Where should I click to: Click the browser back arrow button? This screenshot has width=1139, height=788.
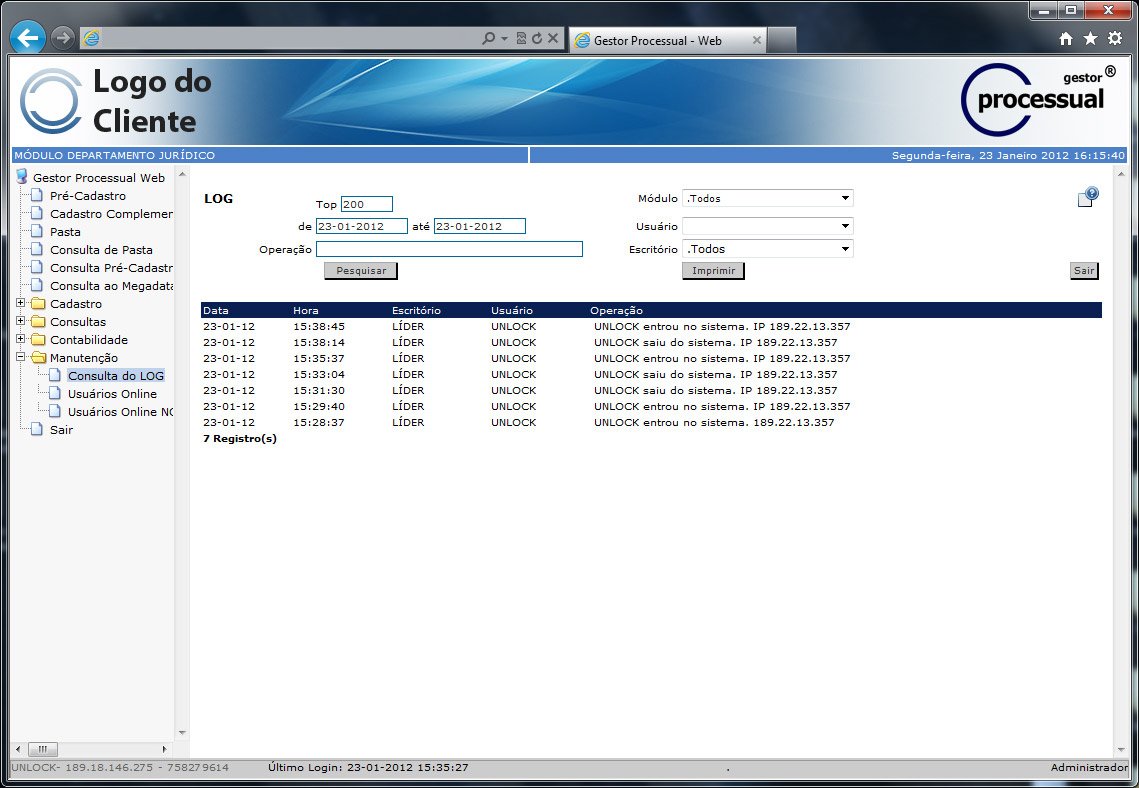tap(27, 38)
